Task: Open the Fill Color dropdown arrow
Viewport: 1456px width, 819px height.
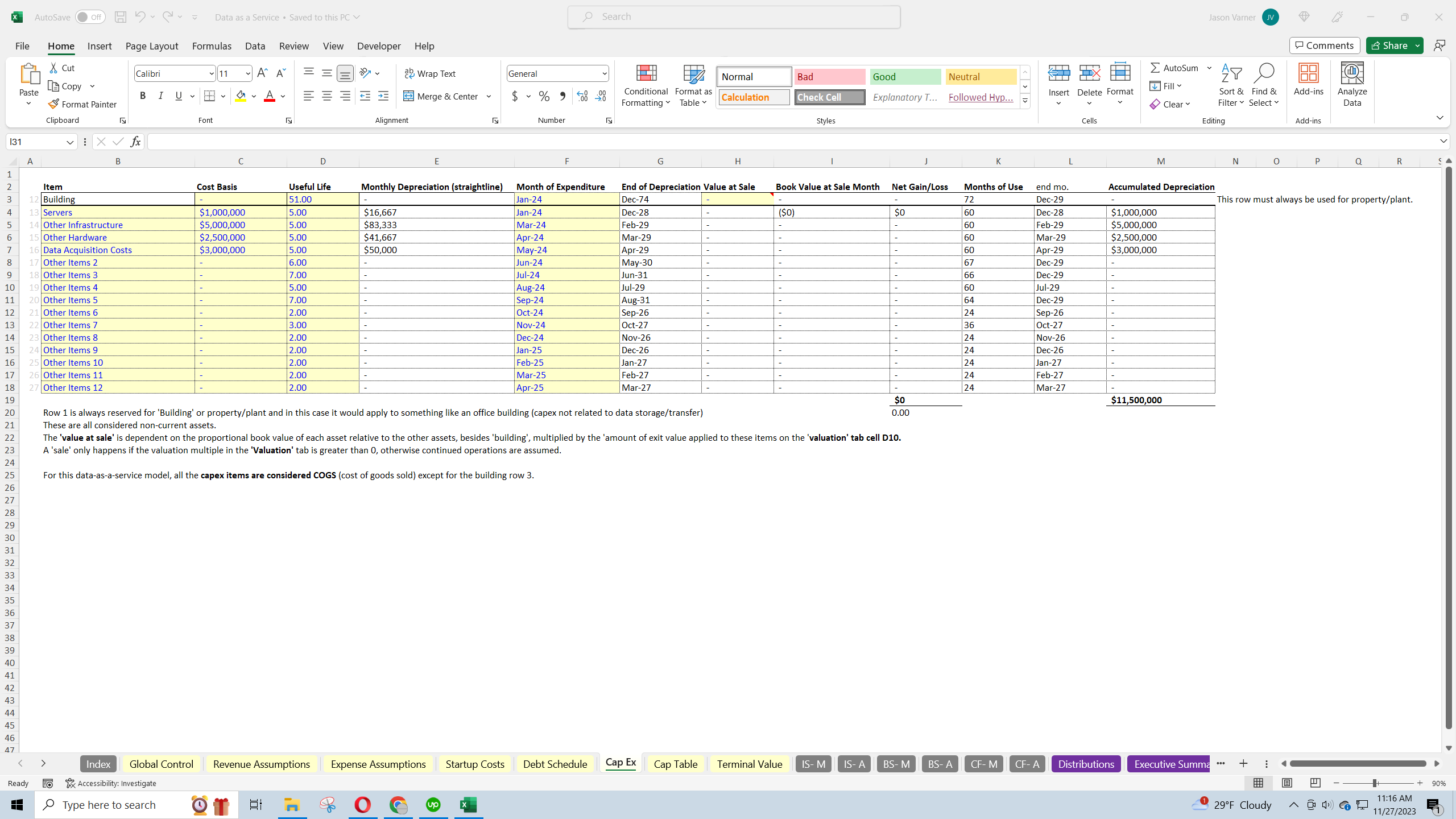Action: coord(254,96)
